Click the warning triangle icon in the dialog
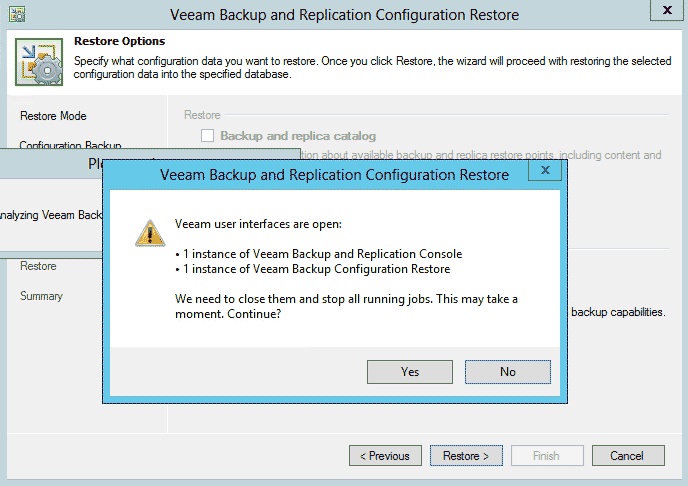The width and height of the screenshot is (688, 486). click(150, 233)
